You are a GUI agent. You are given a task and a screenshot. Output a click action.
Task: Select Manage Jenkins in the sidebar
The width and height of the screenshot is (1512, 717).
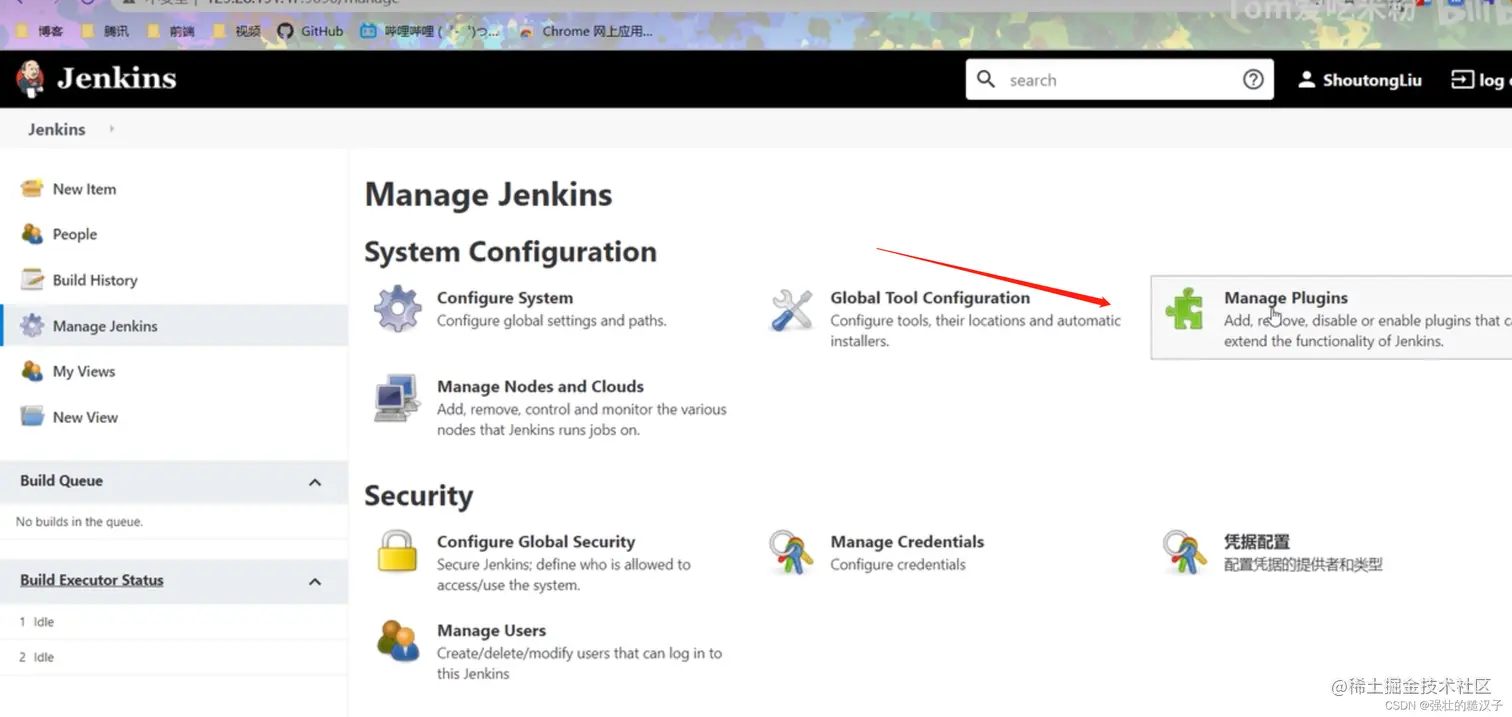click(105, 326)
